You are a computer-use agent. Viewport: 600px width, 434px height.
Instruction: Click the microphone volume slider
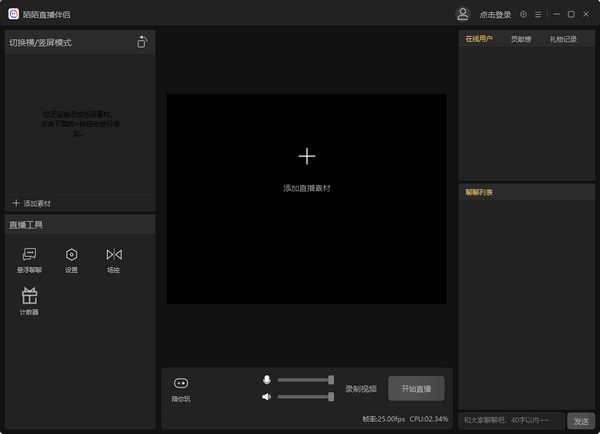tap(304, 380)
